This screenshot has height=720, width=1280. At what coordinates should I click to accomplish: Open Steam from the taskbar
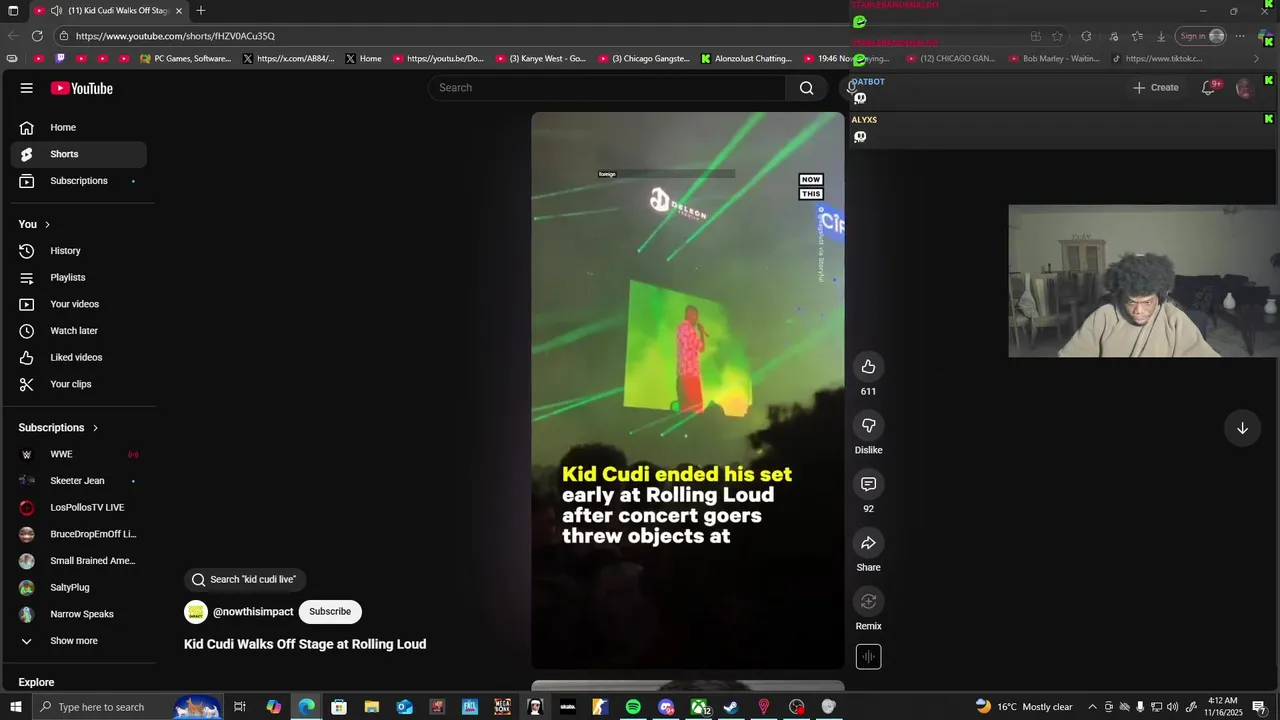pos(731,707)
